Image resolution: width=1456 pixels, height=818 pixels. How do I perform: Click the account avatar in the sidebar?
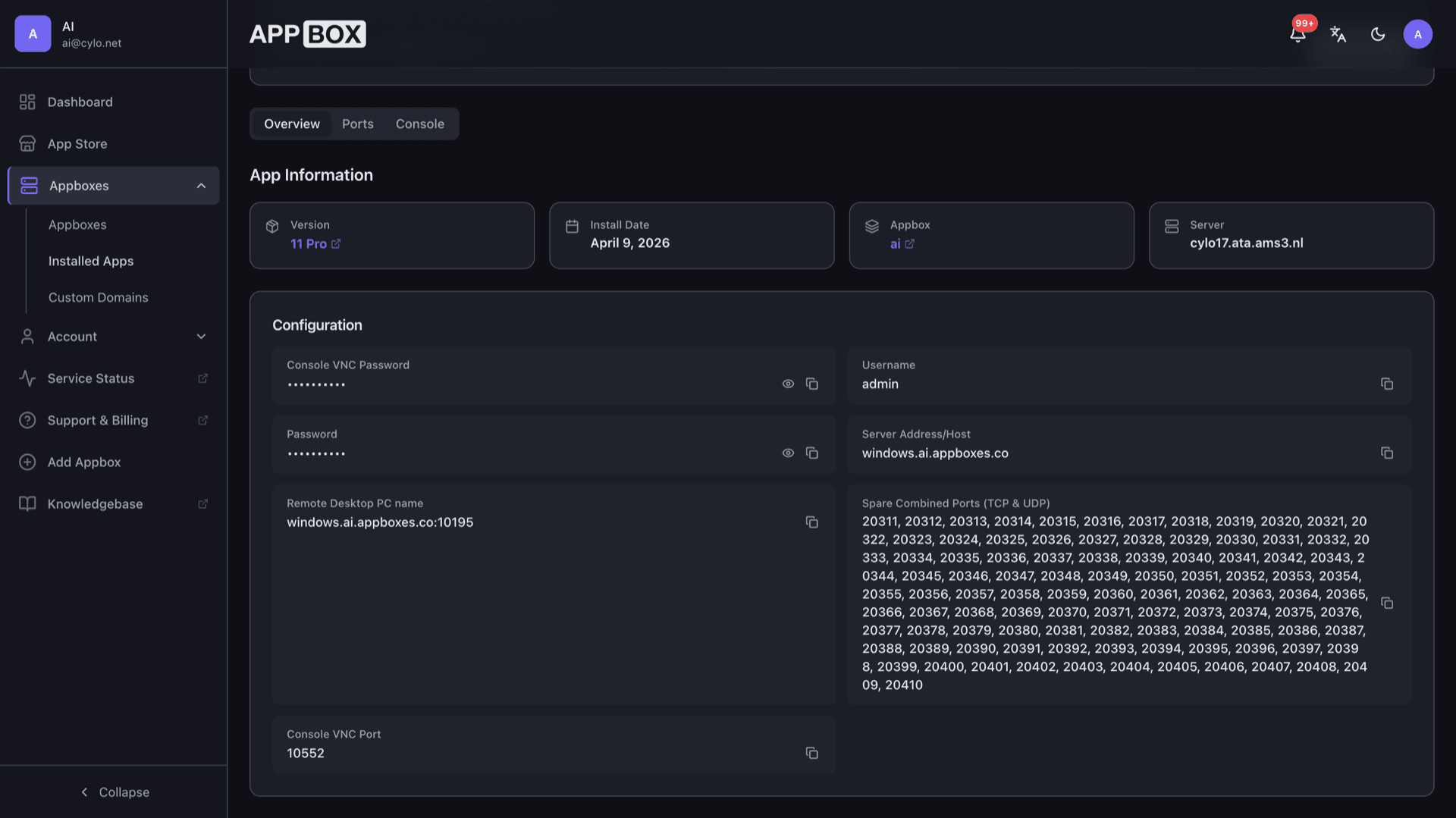coord(33,34)
